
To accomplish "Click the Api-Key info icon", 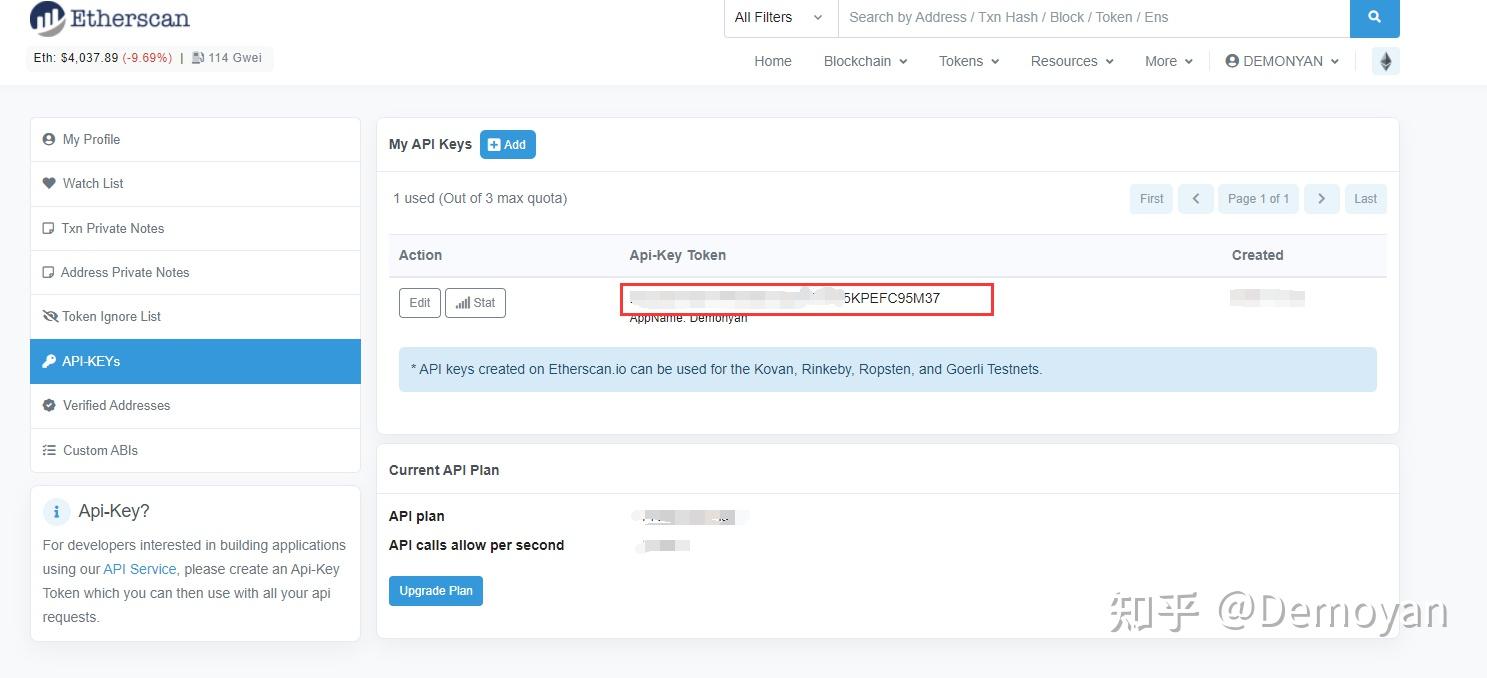I will 56,511.
